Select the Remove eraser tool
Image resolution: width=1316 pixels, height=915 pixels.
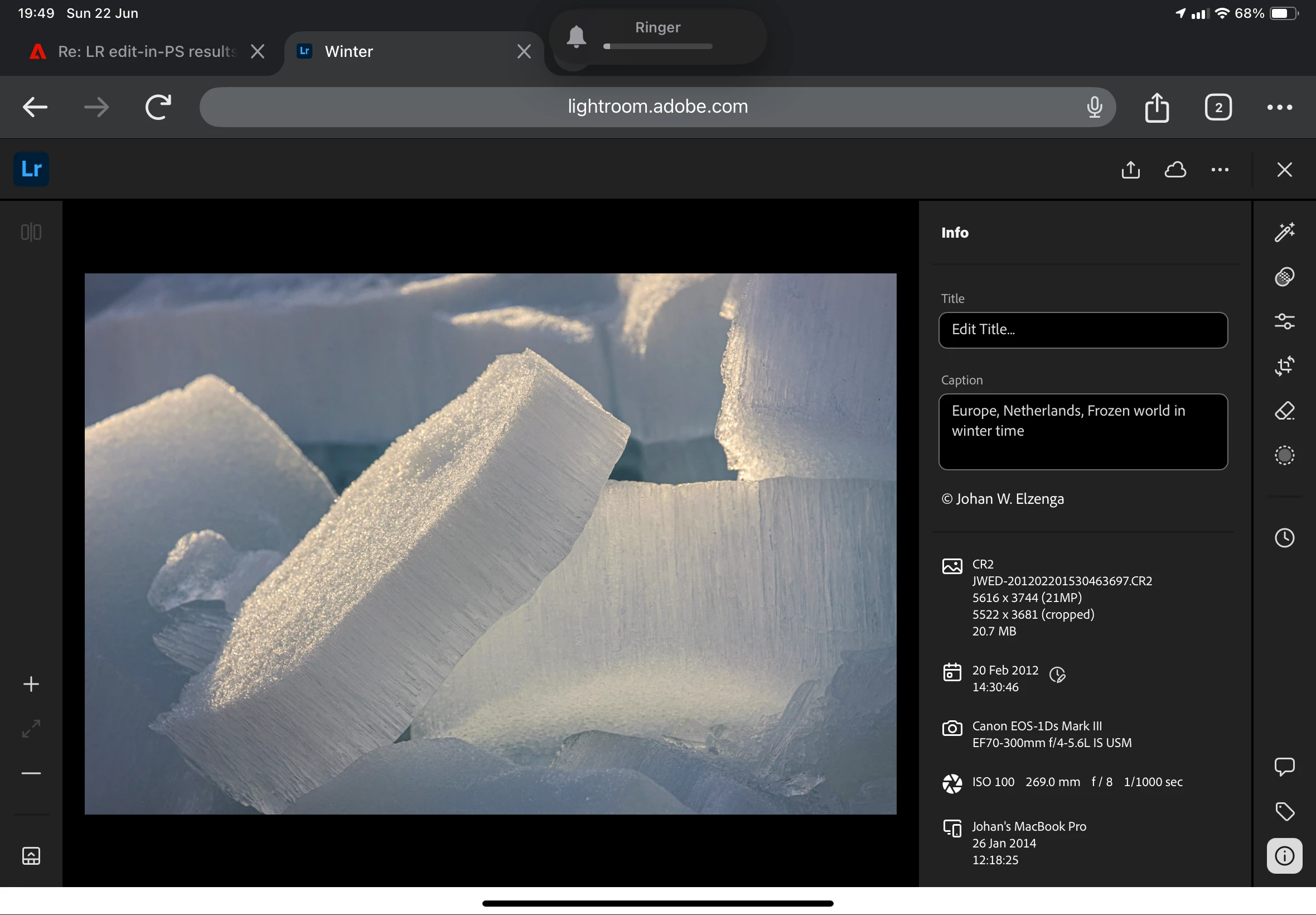tap(1284, 411)
